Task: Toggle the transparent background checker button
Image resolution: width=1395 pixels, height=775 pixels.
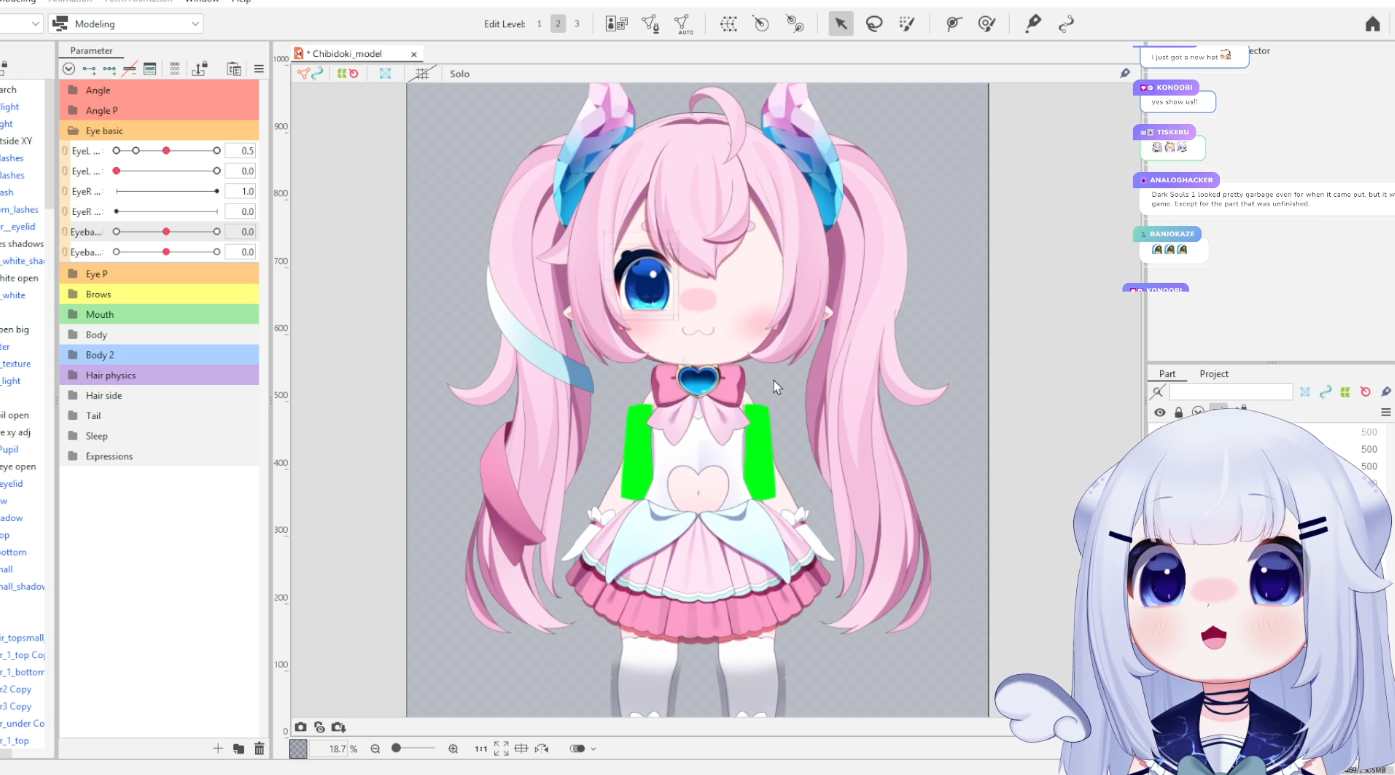Action: point(298,749)
